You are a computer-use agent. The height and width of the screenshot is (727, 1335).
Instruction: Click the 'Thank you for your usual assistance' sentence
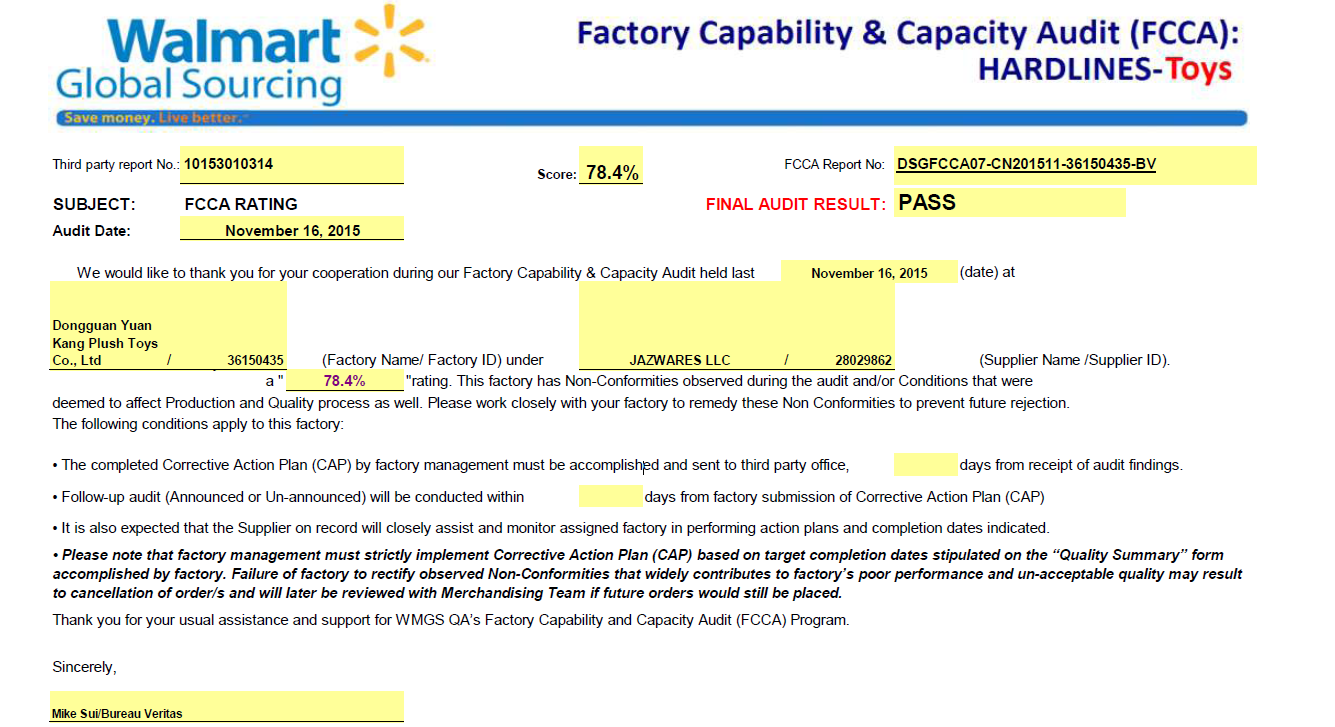[x=450, y=620]
